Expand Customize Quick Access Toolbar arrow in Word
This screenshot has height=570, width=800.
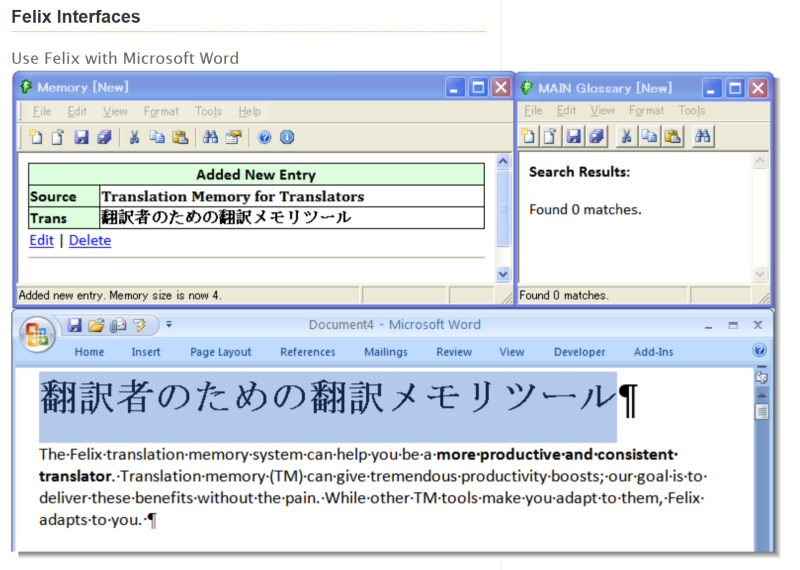pyautogui.click(x=169, y=324)
